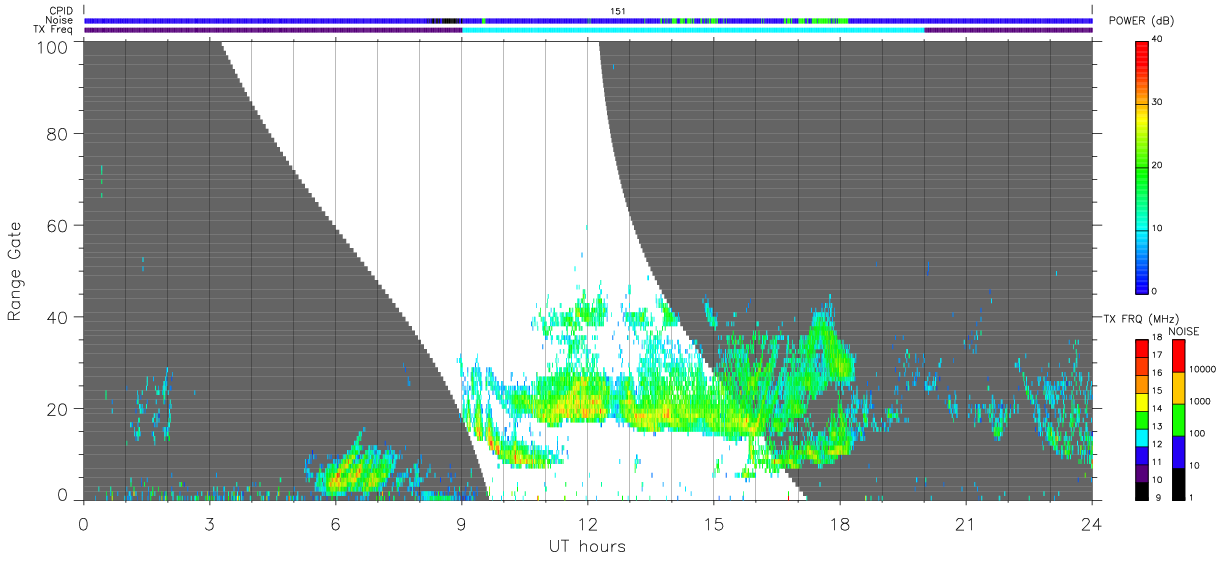The image size is (1228, 567).
Task: Select the purple segment of the TX FRQ bar
Action: [1142, 472]
